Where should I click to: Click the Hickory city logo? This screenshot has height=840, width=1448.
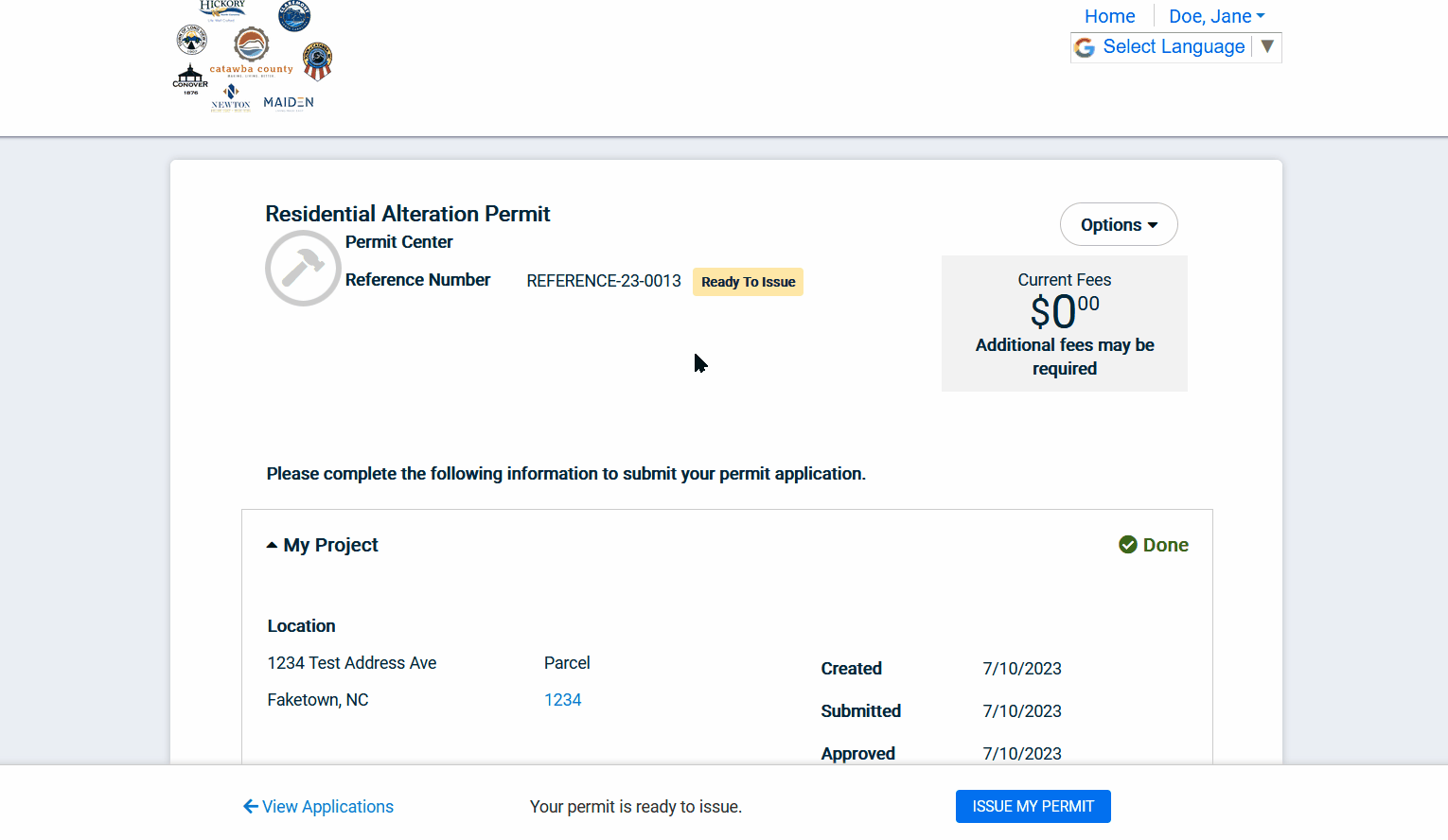(222, 9)
